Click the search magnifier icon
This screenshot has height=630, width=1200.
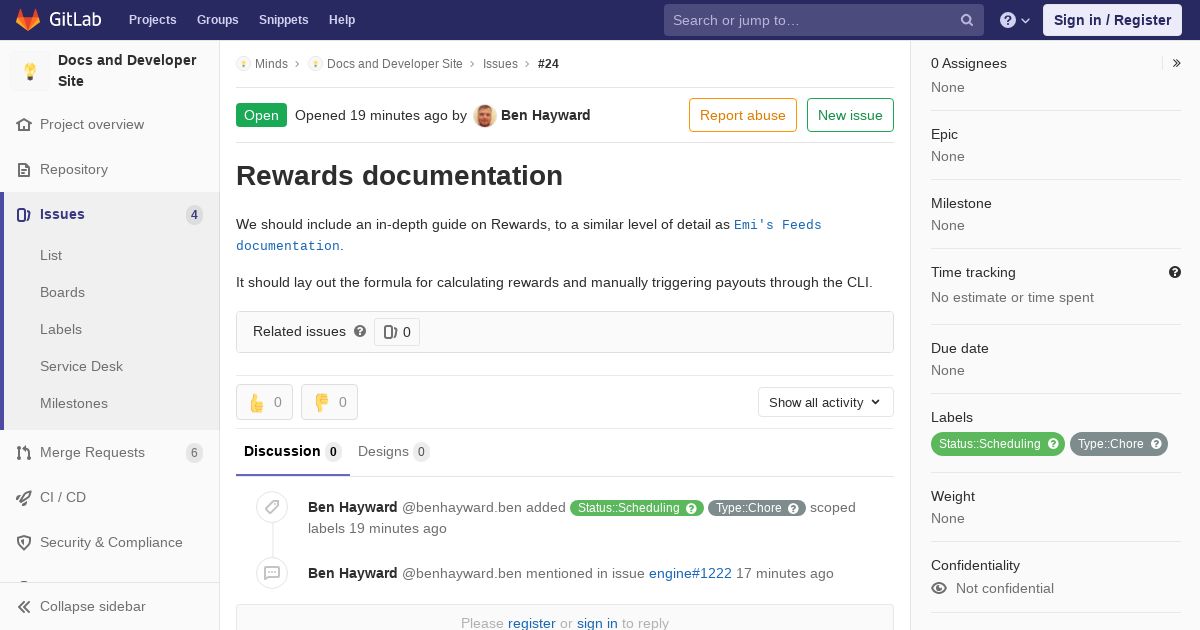point(967,20)
